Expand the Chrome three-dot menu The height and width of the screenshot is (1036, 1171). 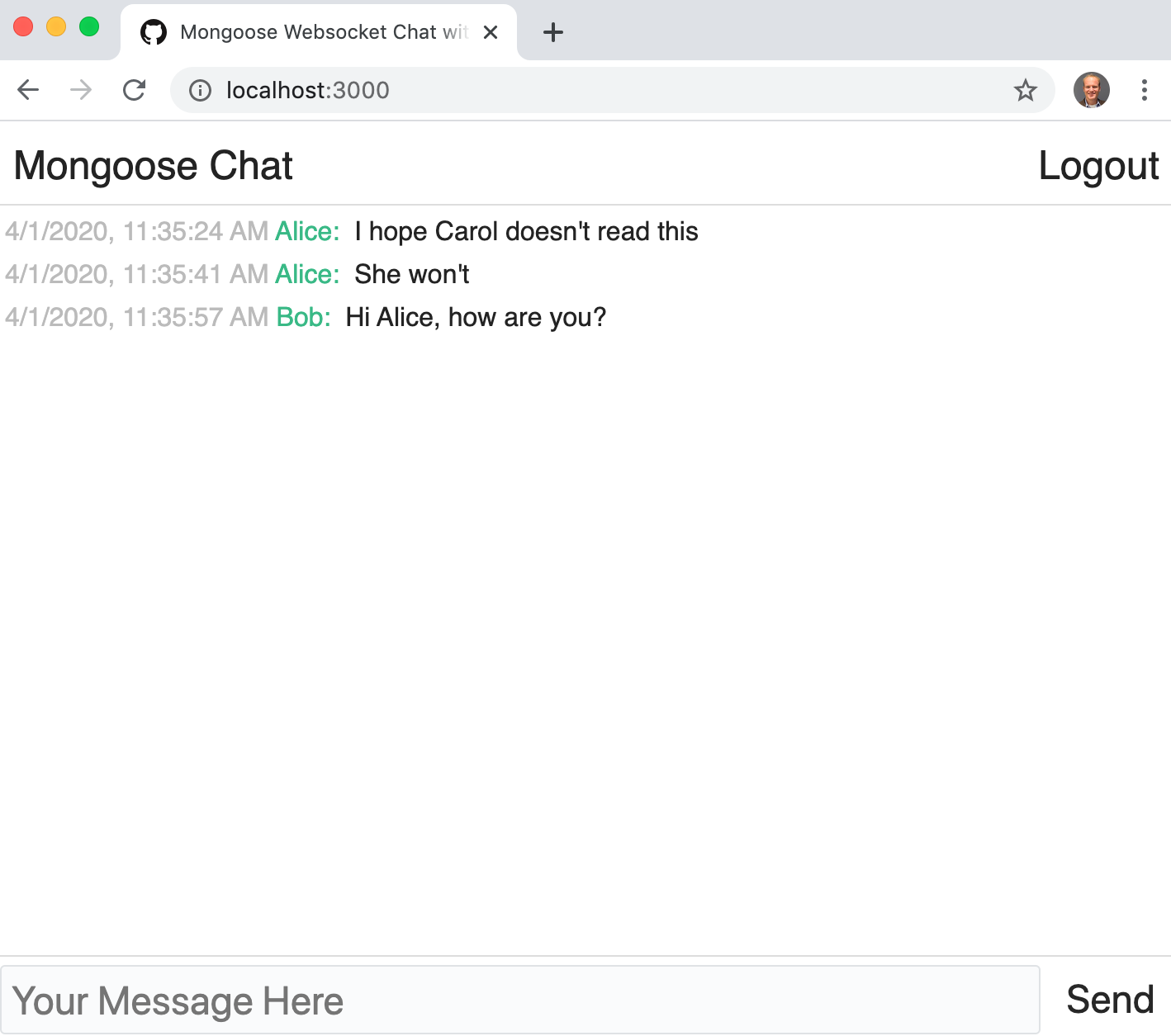(x=1144, y=90)
